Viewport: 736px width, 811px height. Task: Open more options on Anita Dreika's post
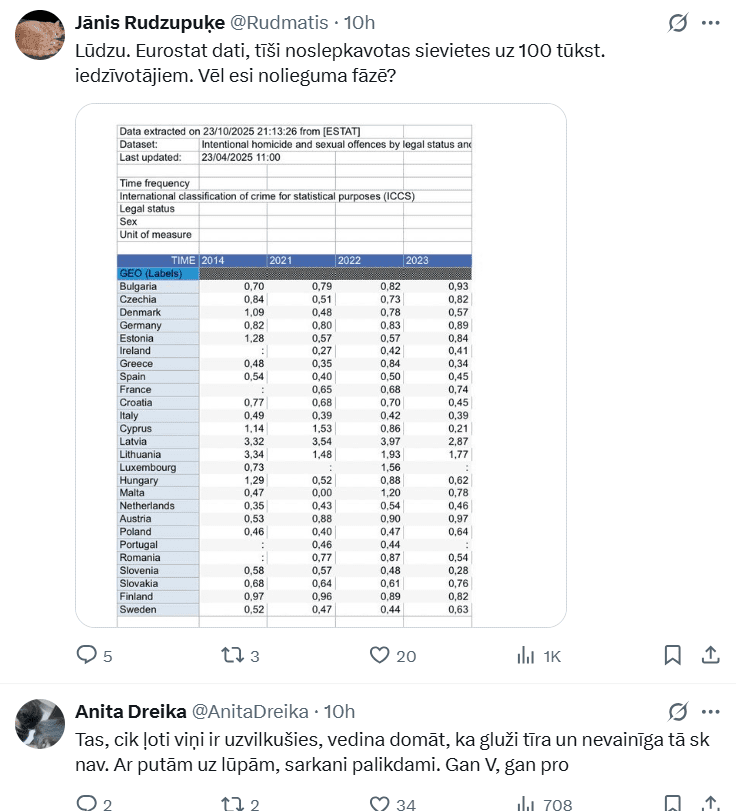[x=711, y=711]
